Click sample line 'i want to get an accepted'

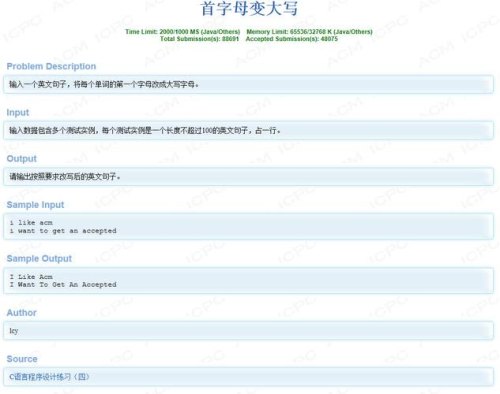[63, 231]
